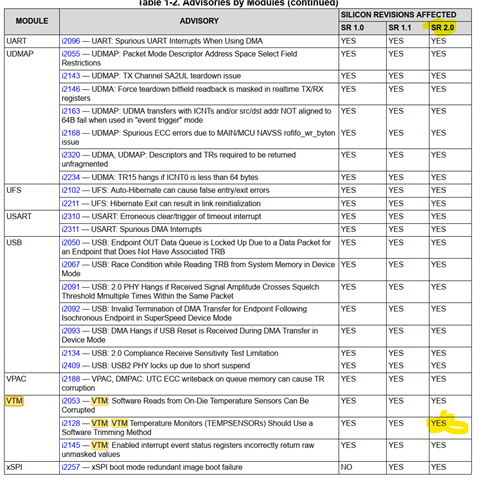Screen dimensions: 483x480
Task: Open advisory link i2234
Action: coord(71,177)
